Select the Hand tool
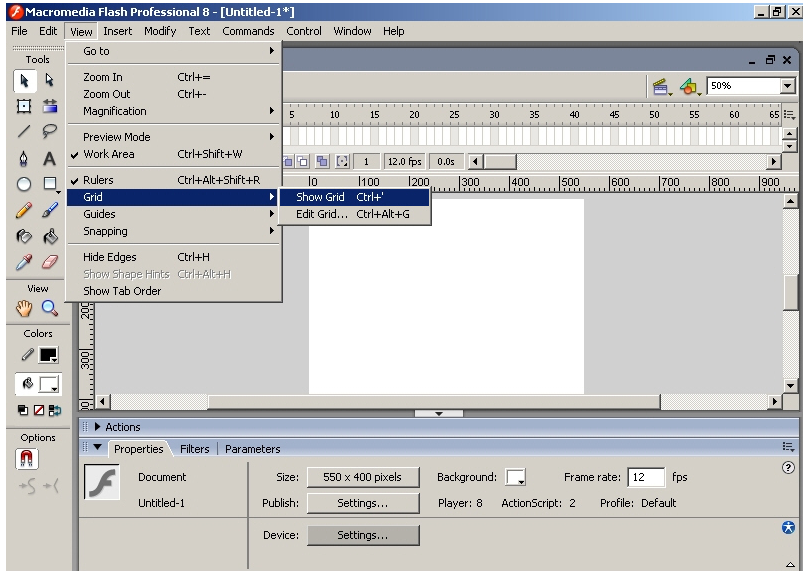Image resolution: width=803 pixels, height=572 pixels. tap(24, 308)
